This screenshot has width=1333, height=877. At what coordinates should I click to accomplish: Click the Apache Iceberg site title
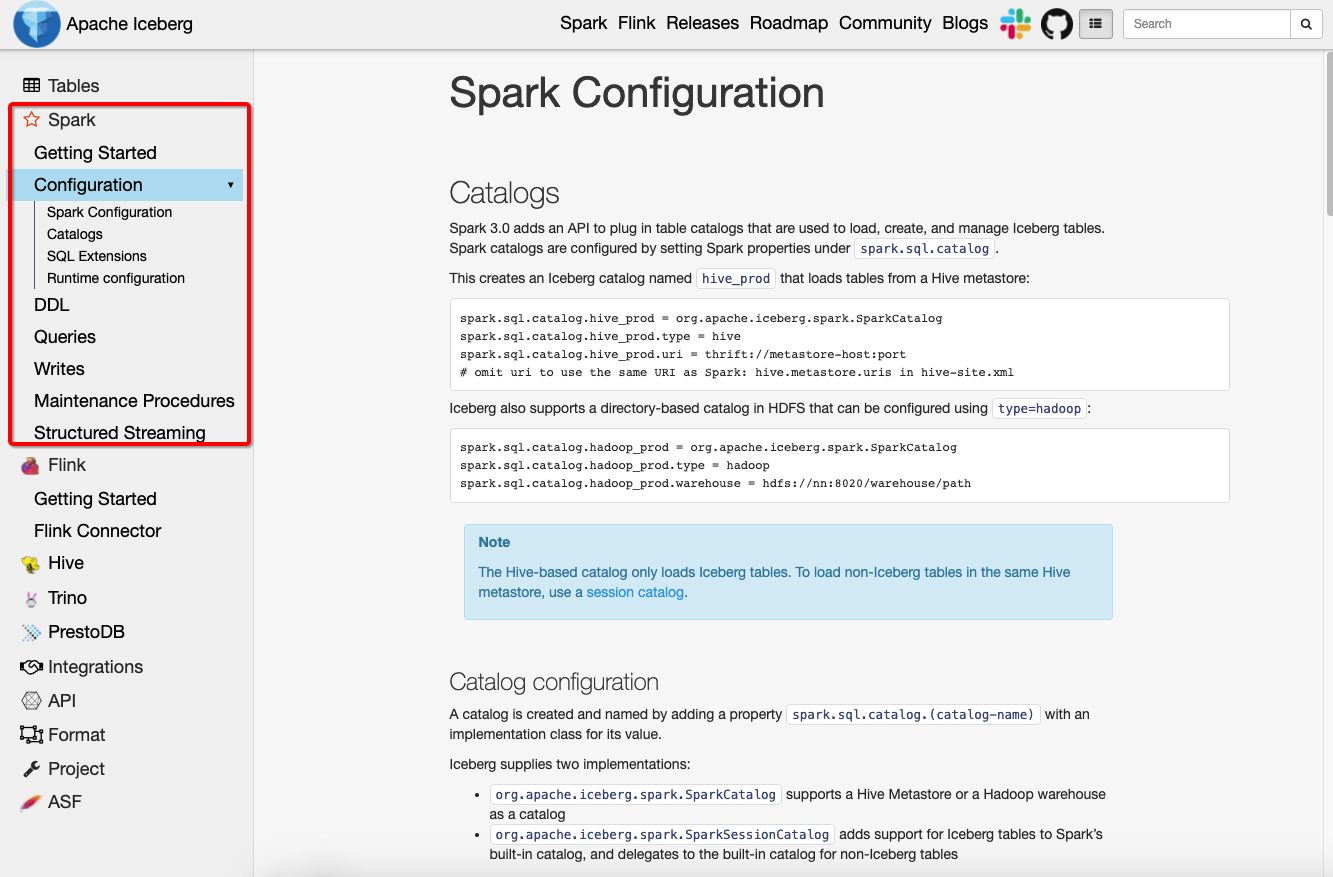130,24
